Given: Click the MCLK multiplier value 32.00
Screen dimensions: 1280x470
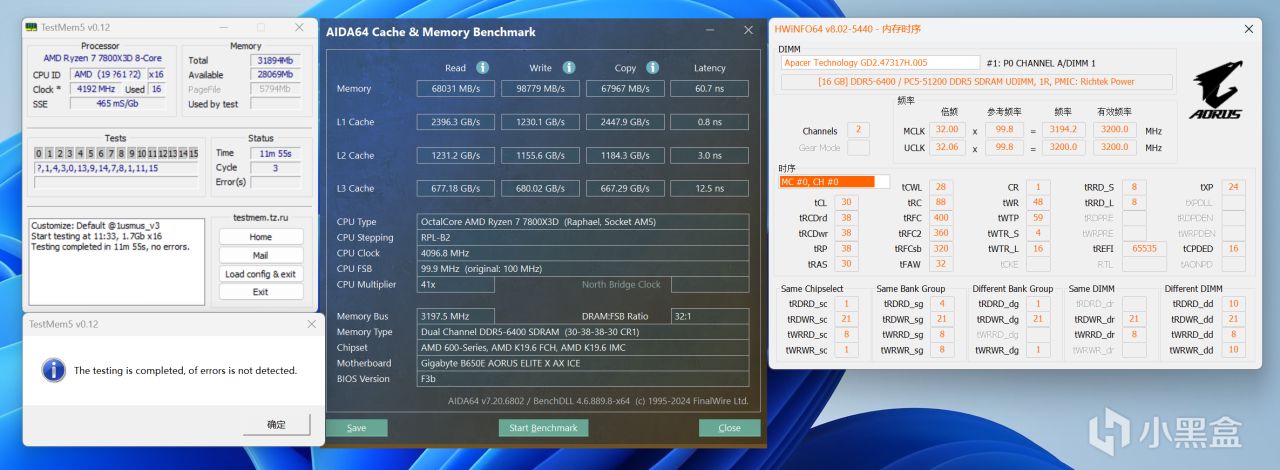Looking at the screenshot, I should (945, 130).
